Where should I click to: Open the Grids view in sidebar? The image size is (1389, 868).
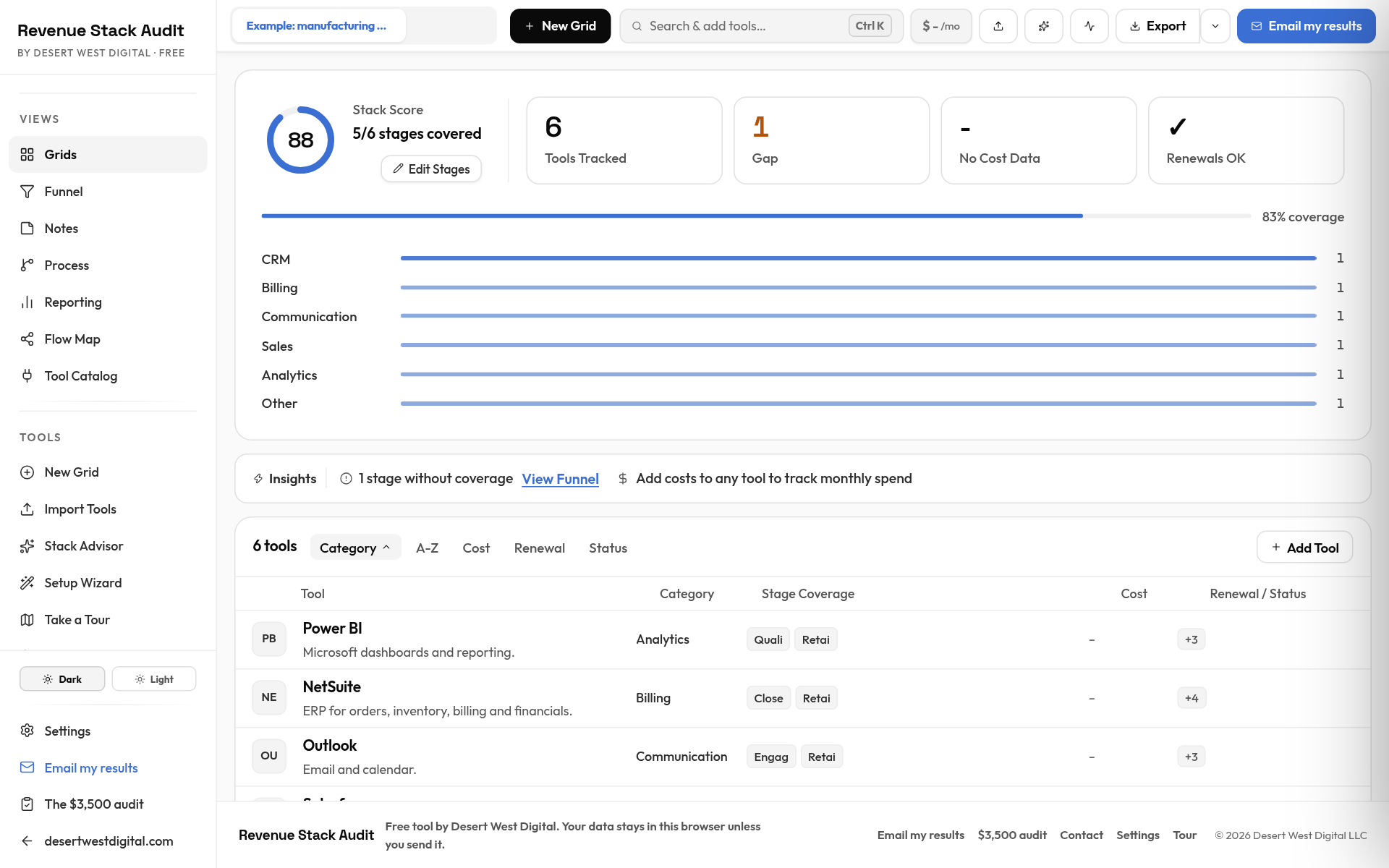(108, 154)
